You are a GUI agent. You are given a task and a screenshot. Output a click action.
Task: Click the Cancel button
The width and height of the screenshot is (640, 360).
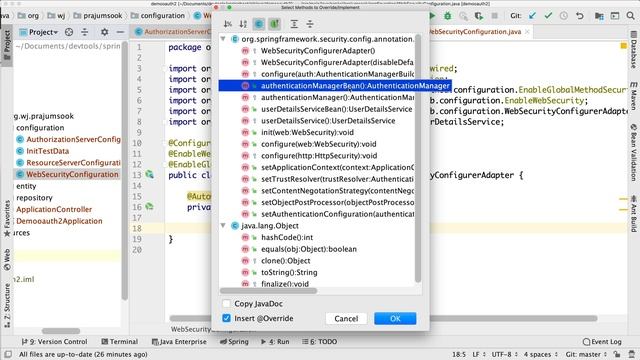[346, 318]
